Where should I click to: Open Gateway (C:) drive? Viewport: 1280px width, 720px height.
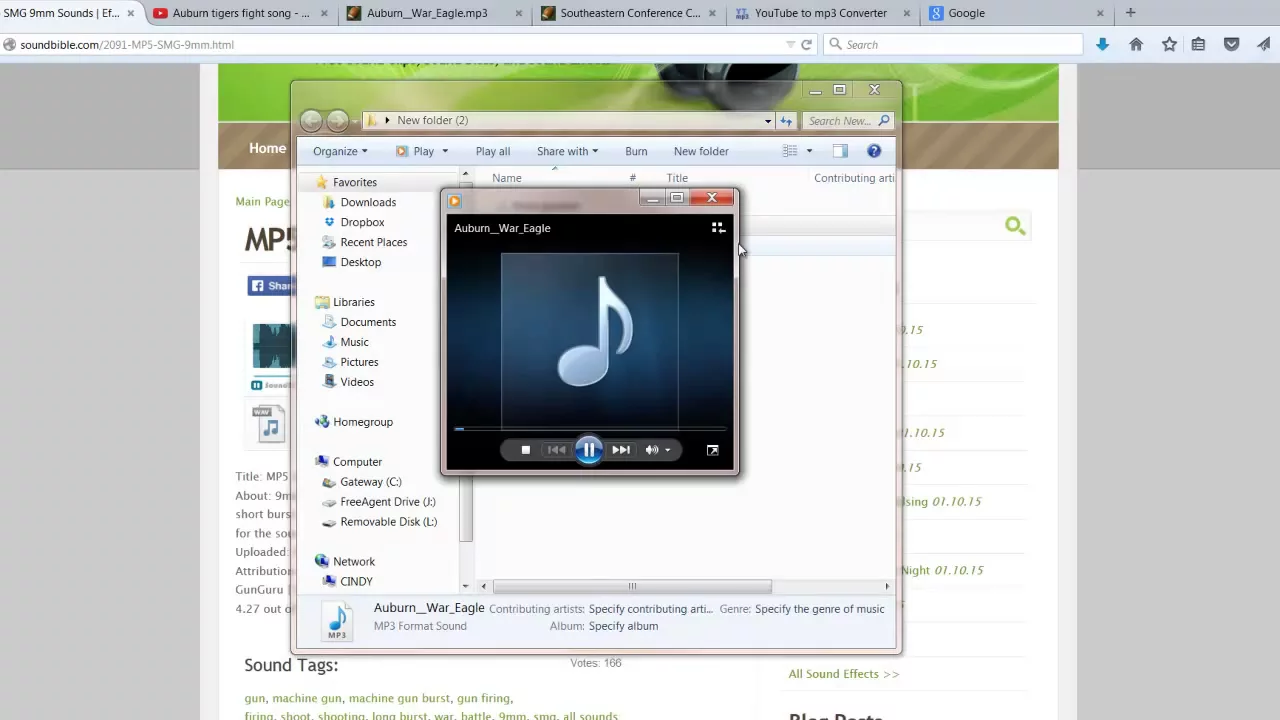point(370,482)
